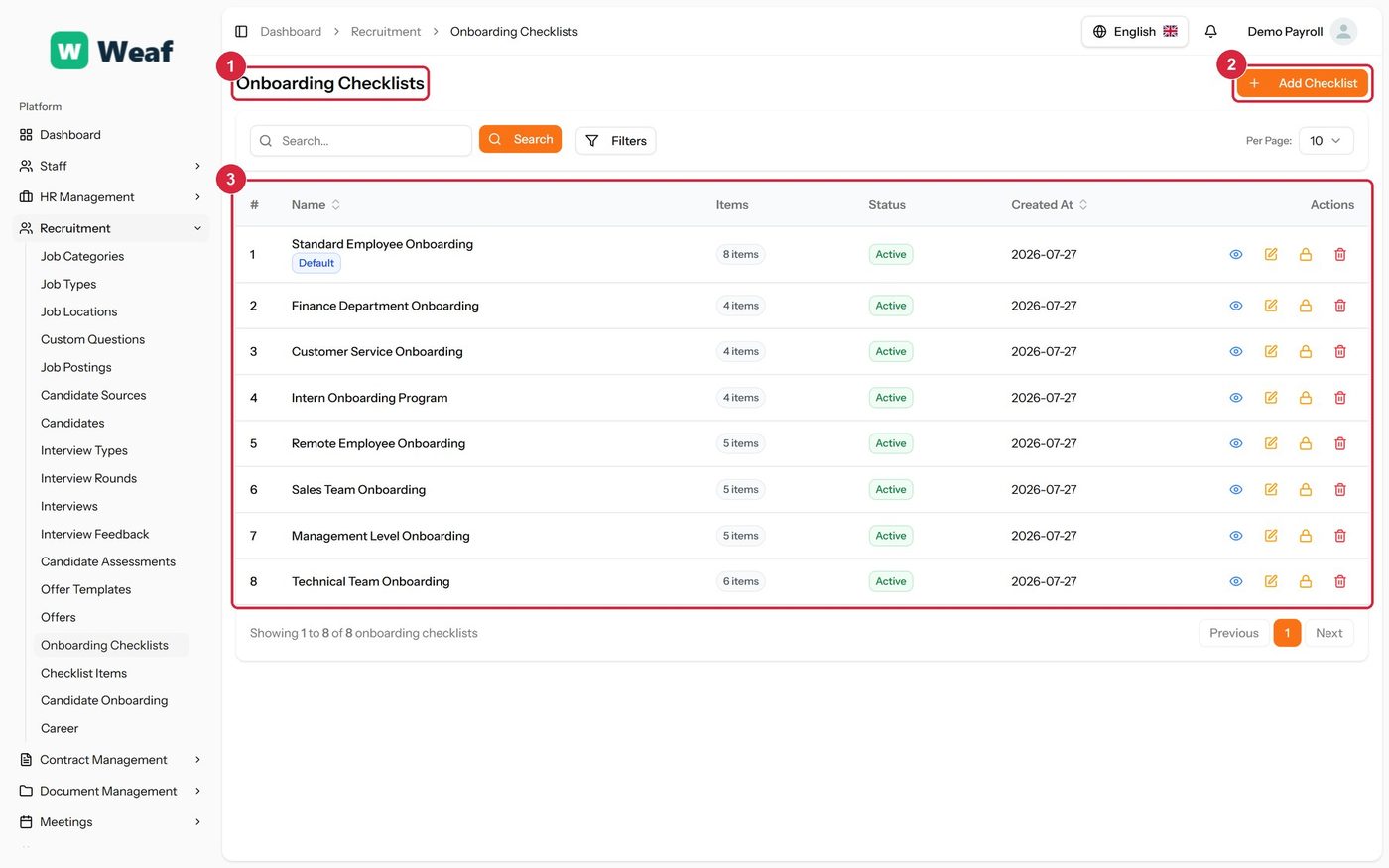Open the Per Page dropdown
This screenshot has width=1389, height=868.
(x=1326, y=141)
